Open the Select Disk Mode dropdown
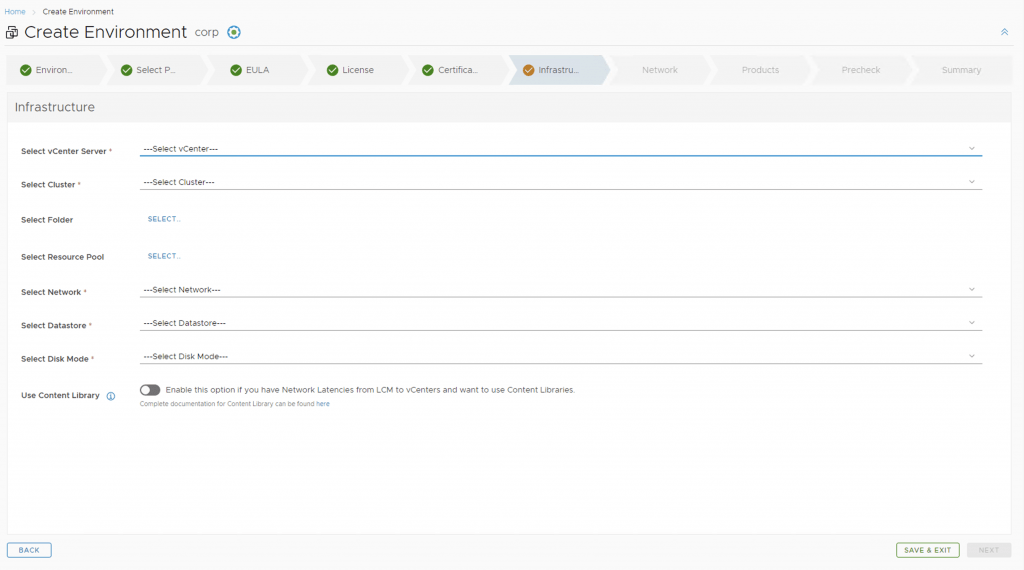The height and width of the screenshot is (570, 1024). [560, 356]
